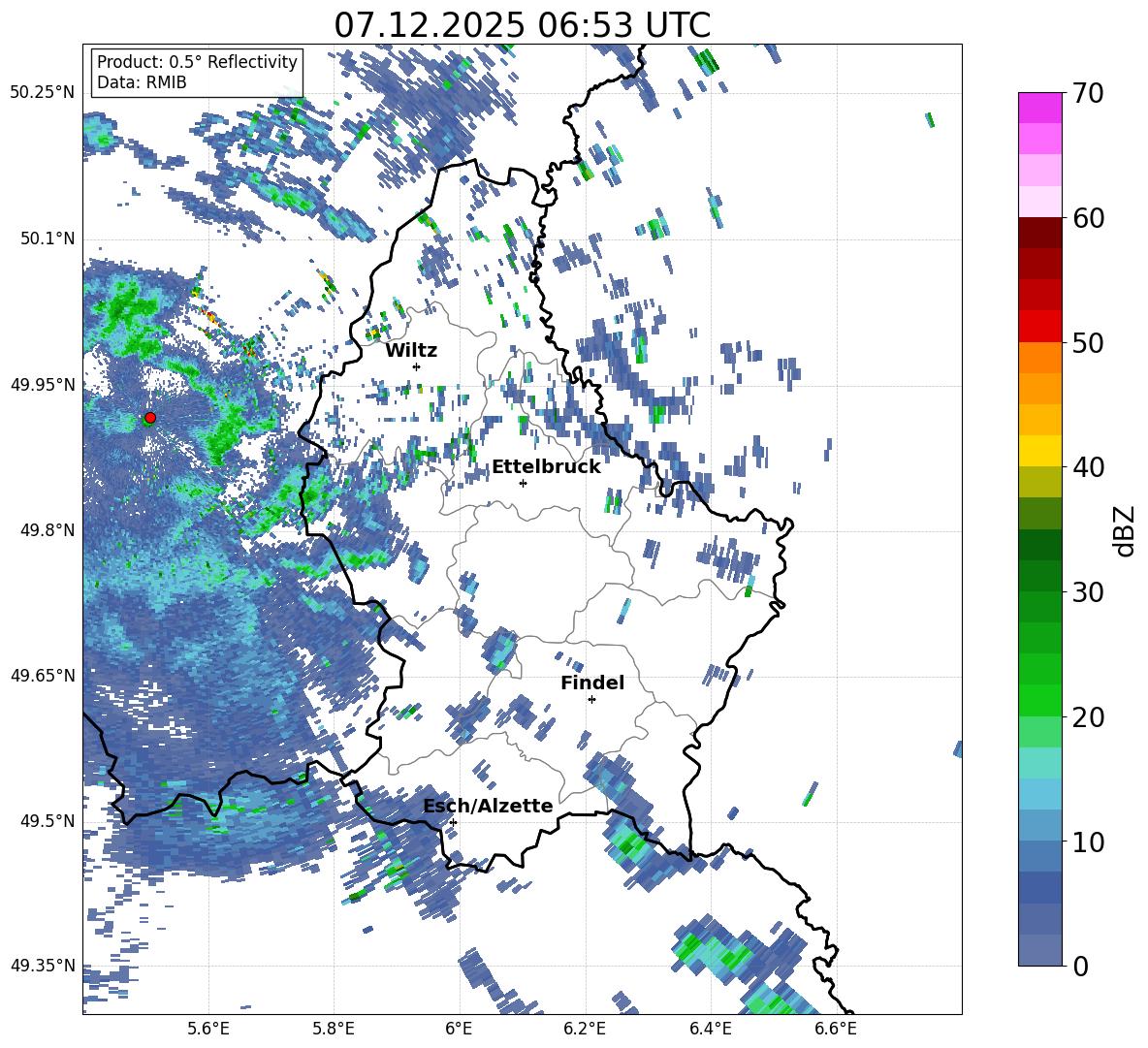Click the 49.95°N latitude label
This screenshot has height=1048, width=1148.
[x=43, y=385]
